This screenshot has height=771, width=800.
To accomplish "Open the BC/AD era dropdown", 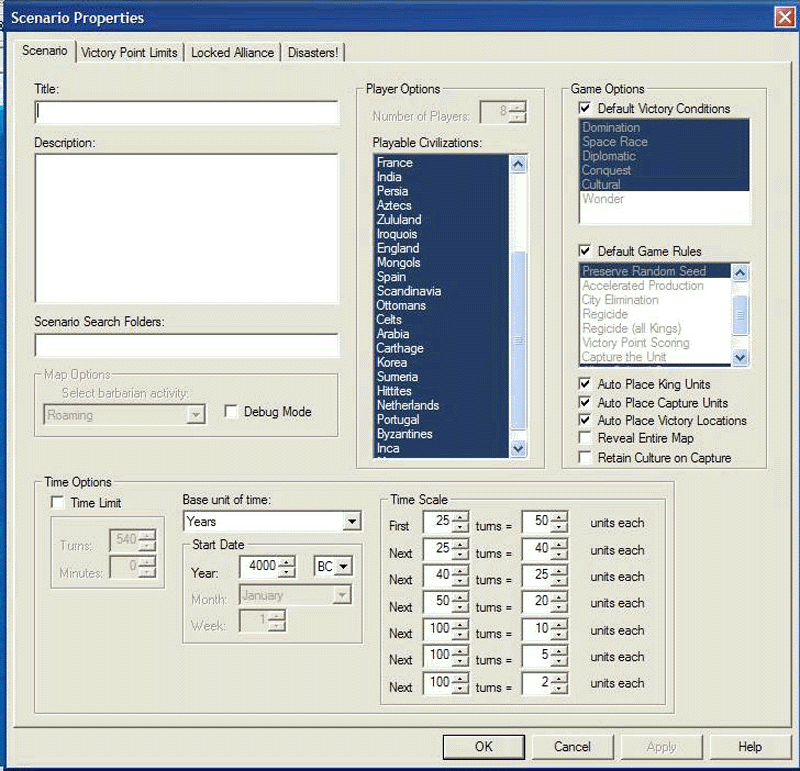I will pyautogui.click(x=344, y=567).
